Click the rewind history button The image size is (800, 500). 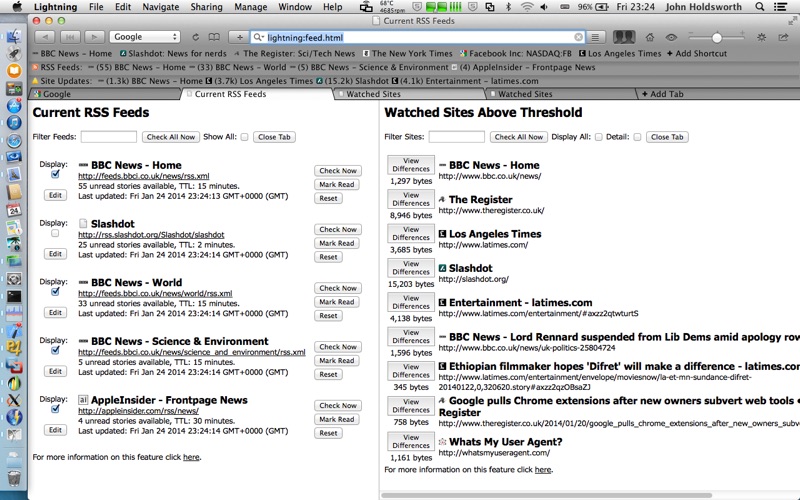70,37
